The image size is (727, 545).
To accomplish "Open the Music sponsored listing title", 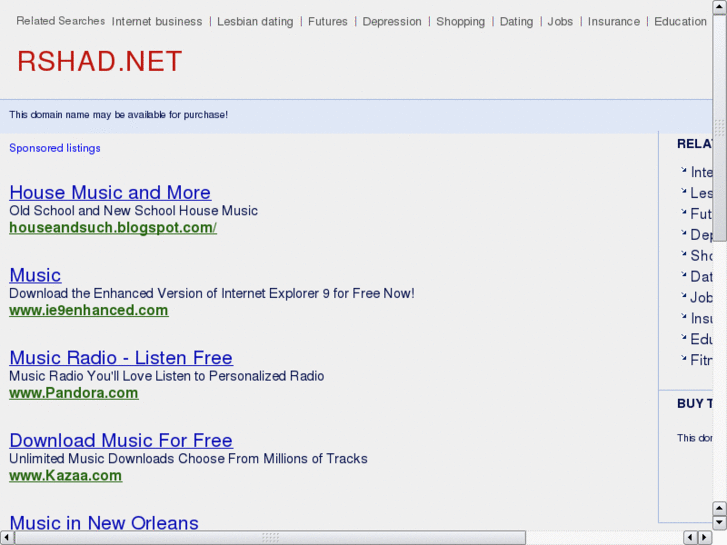I will [x=35, y=275].
